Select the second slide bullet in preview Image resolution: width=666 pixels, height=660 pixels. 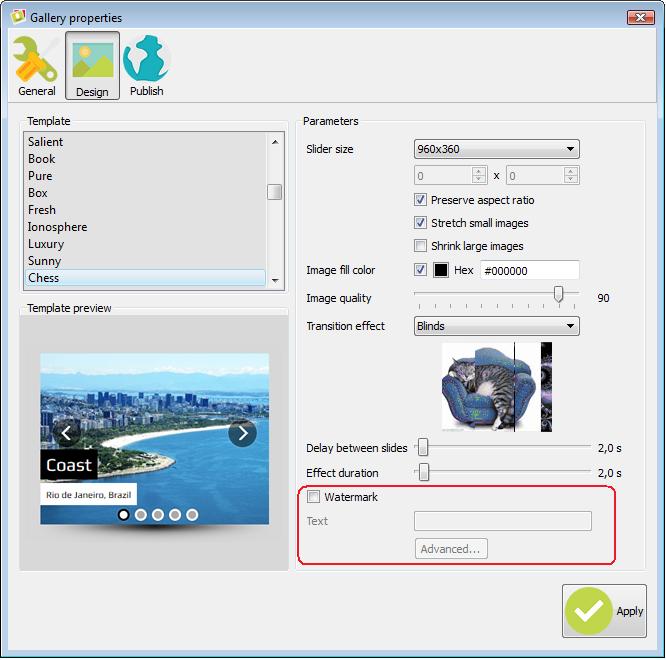click(x=141, y=515)
